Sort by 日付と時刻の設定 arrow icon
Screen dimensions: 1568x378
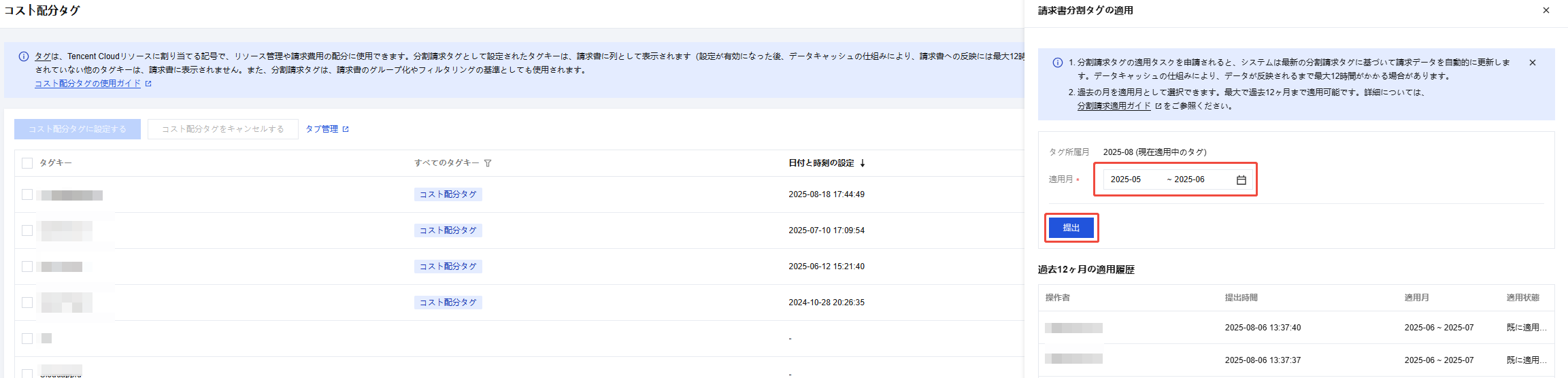(863, 163)
